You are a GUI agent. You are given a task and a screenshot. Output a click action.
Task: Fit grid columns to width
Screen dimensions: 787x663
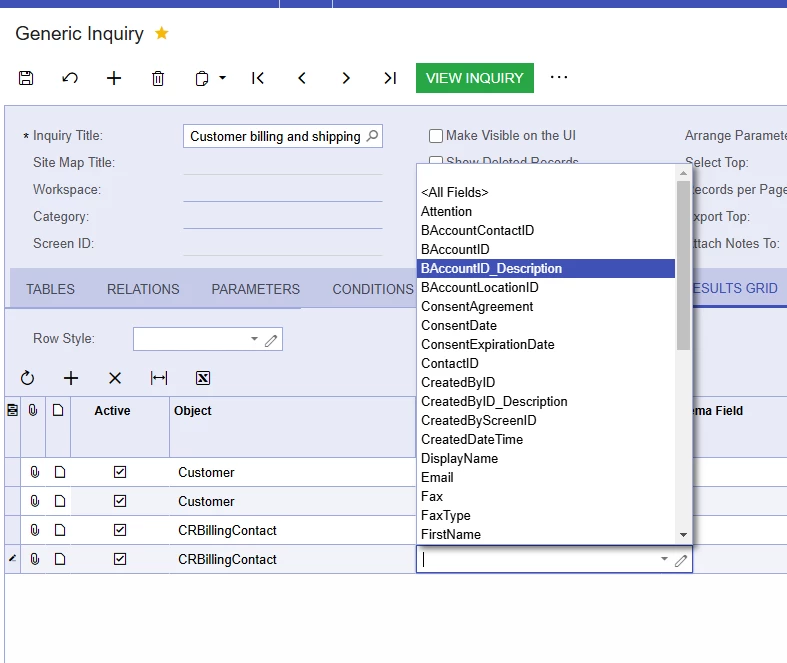point(159,378)
